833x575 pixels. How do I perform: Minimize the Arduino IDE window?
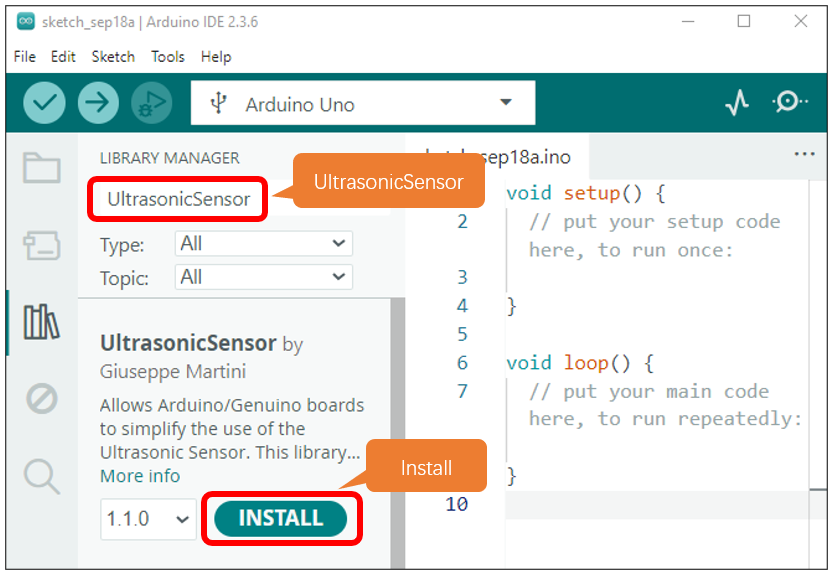pos(688,21)
